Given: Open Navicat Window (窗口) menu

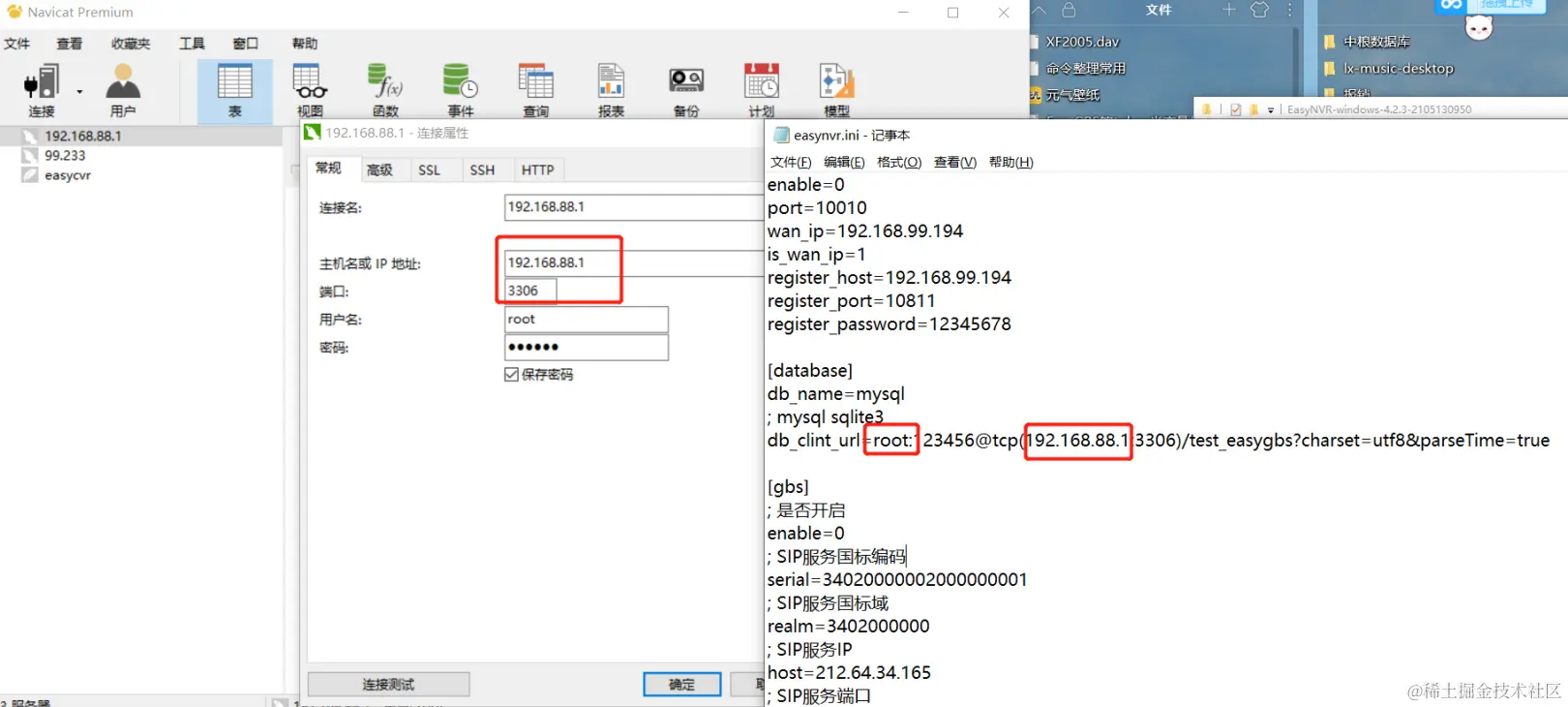Looking at the screenshot, I should point(246,44).
